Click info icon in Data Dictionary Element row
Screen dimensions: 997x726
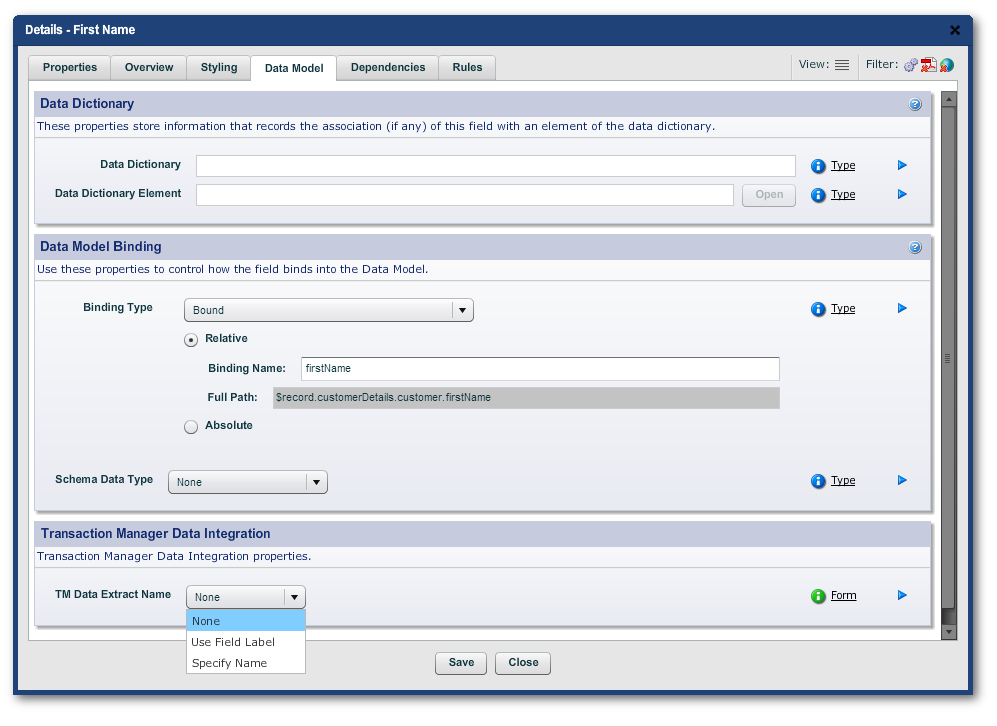click(818, 195)
